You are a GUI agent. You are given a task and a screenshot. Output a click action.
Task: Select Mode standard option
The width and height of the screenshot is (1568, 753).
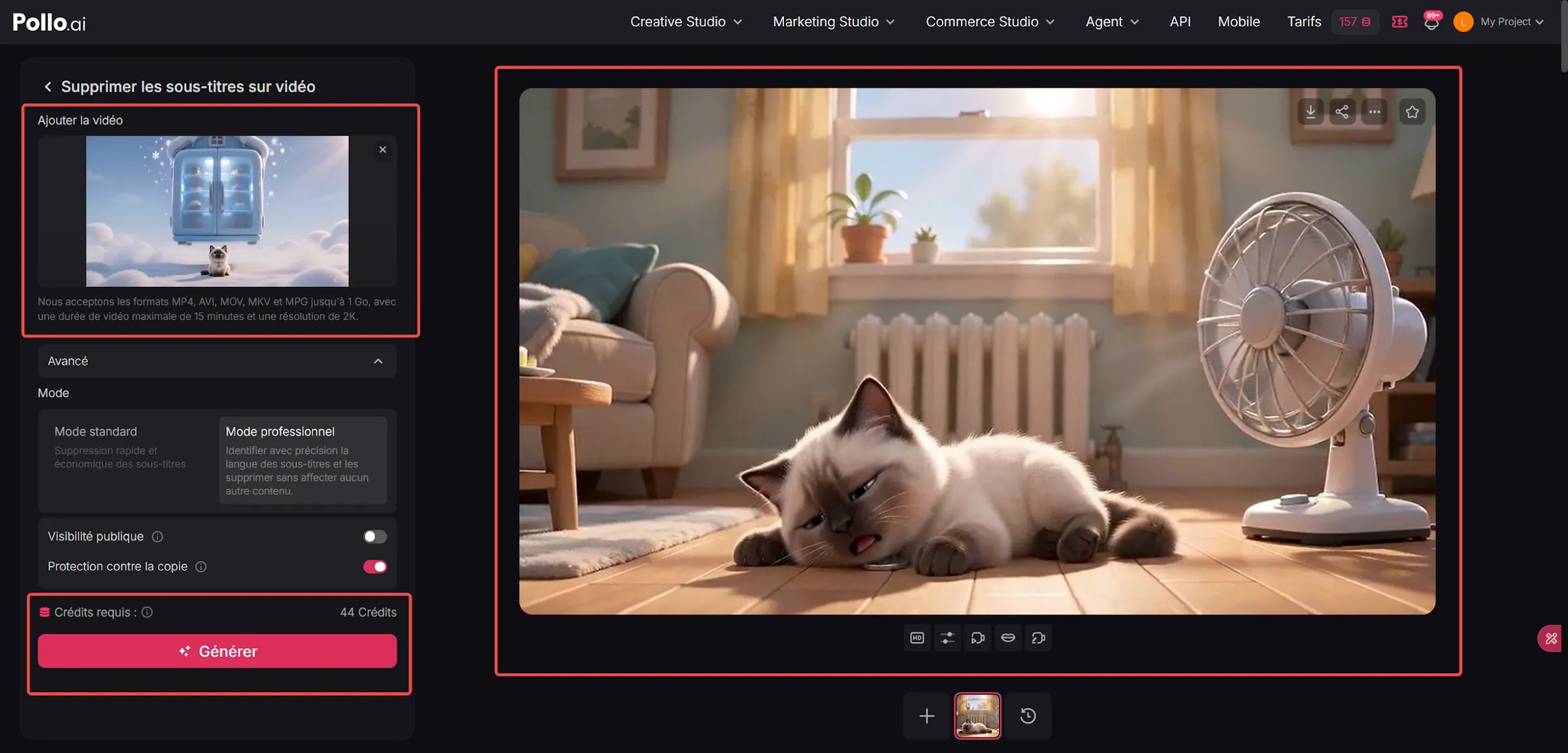[127, 460]
